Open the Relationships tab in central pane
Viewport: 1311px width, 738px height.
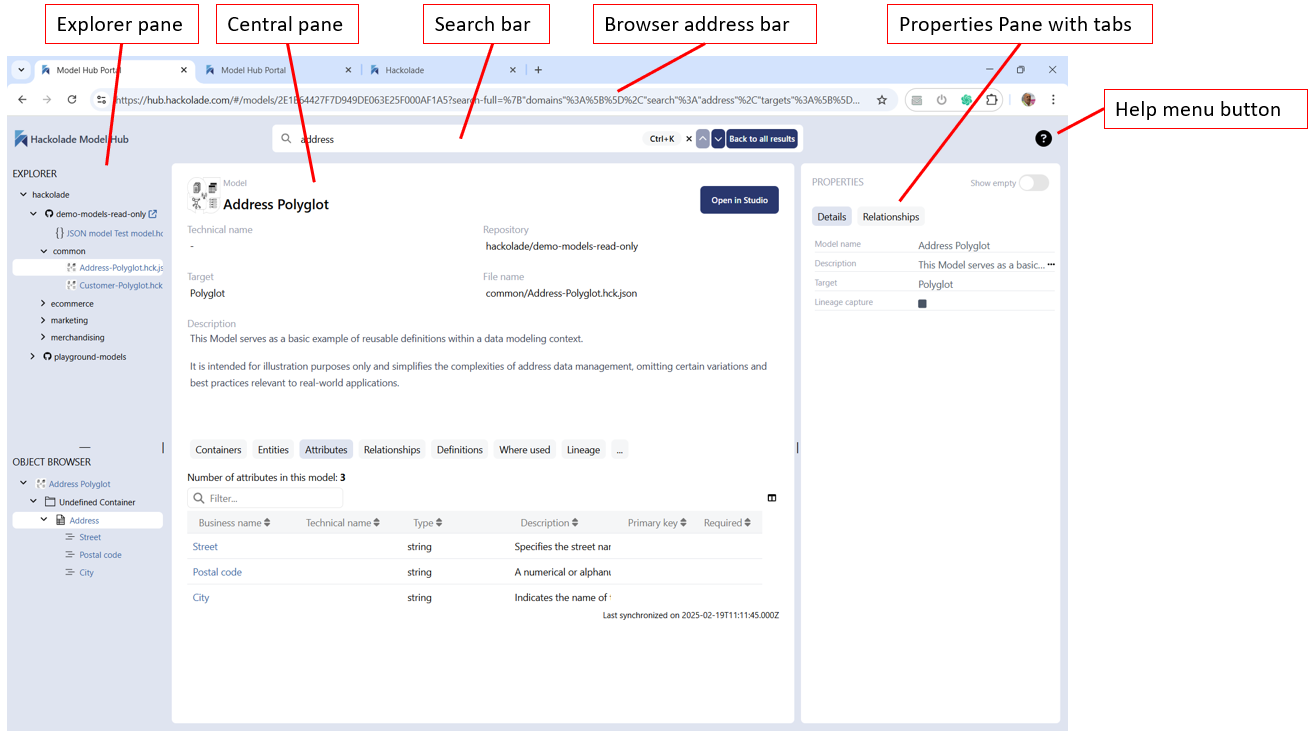pos(392,450)
